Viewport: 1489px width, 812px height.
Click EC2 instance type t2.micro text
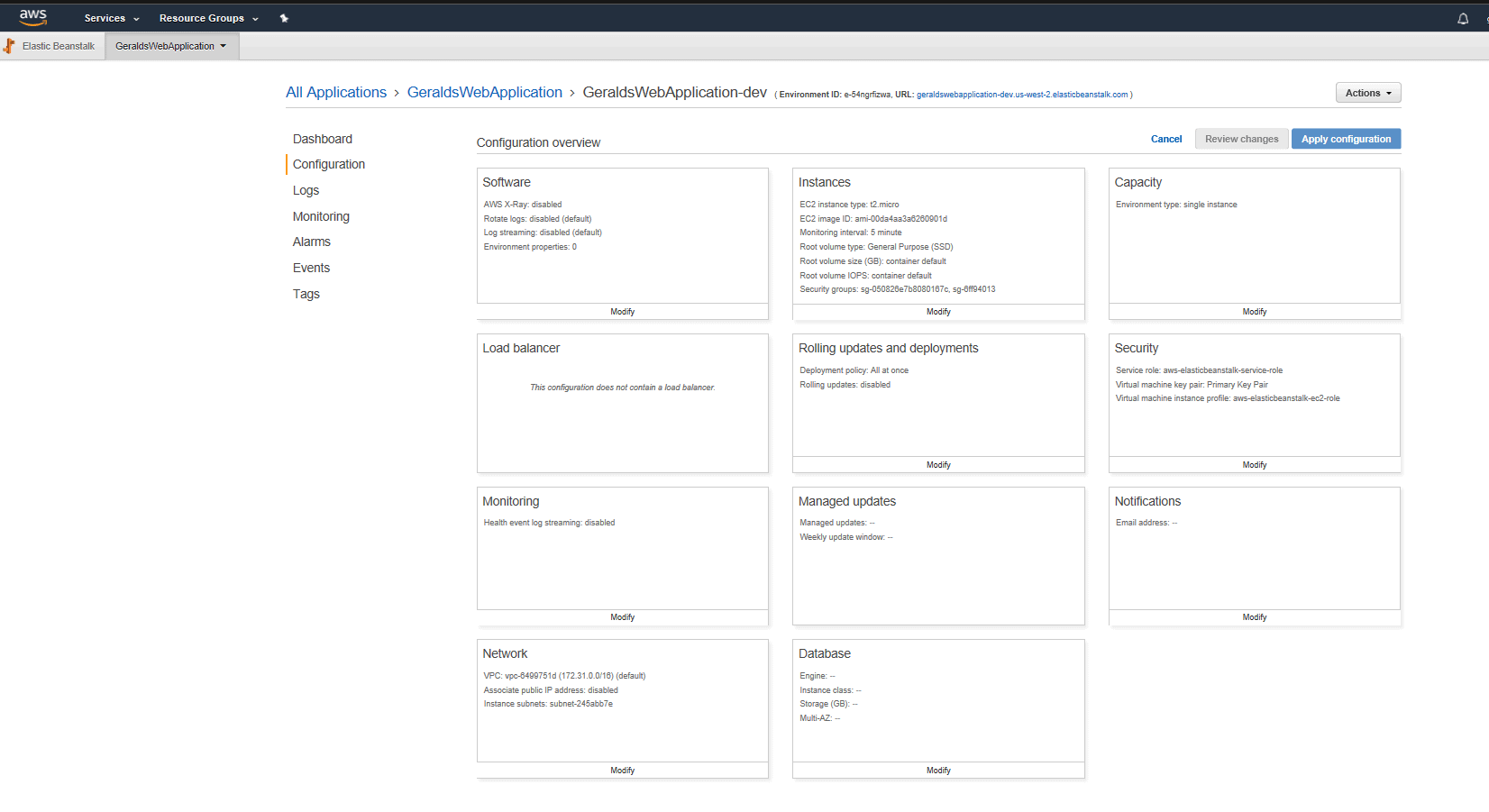click(x=849, y=205)
